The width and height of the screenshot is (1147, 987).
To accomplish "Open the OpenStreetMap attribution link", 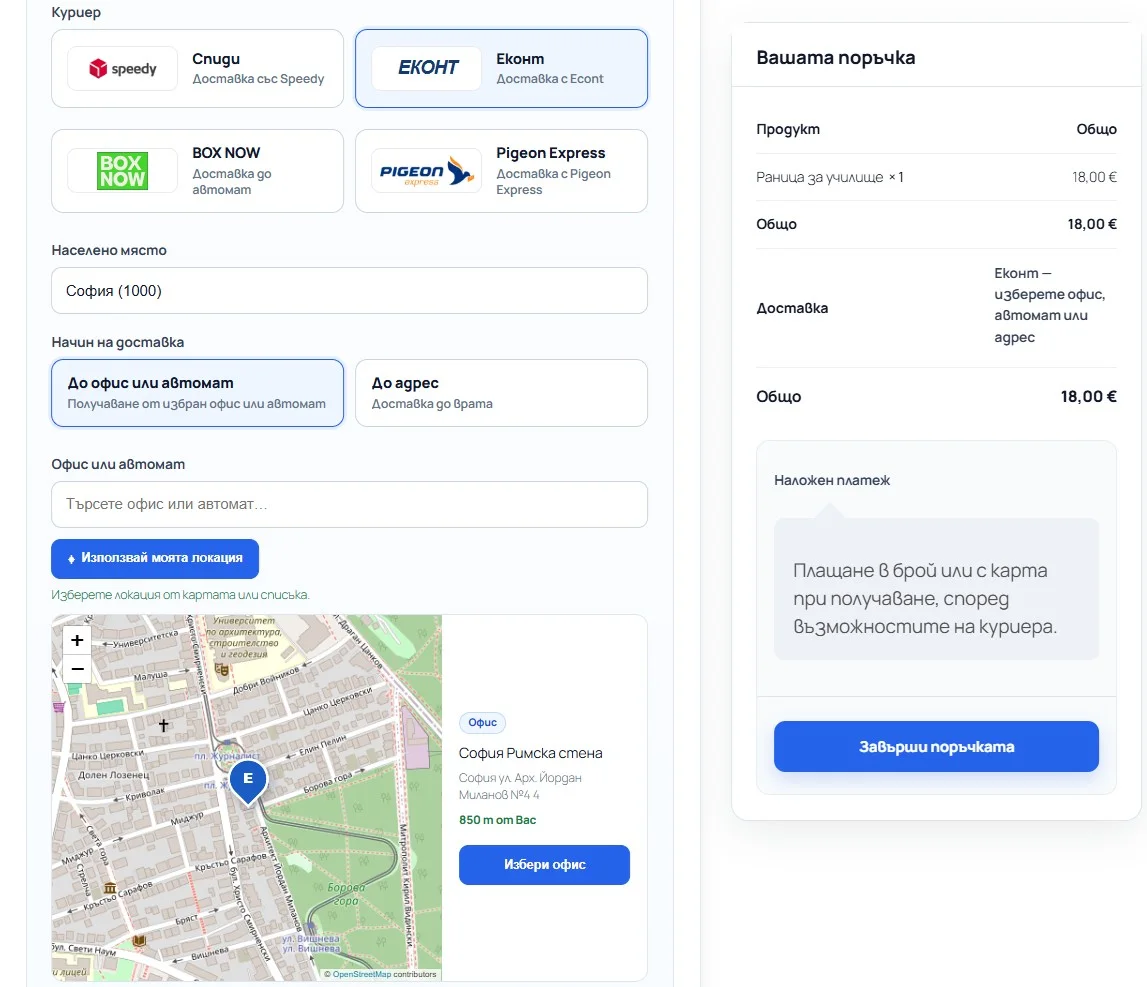I will tap(361, 974).
